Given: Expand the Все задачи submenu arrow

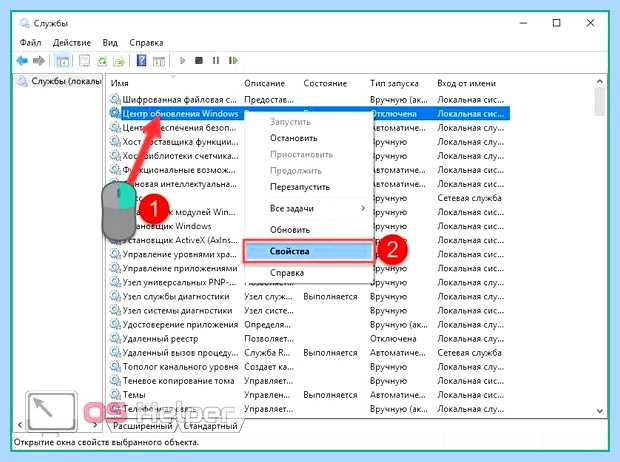Looking at the screenshot, I should click(x=363, y=208).
